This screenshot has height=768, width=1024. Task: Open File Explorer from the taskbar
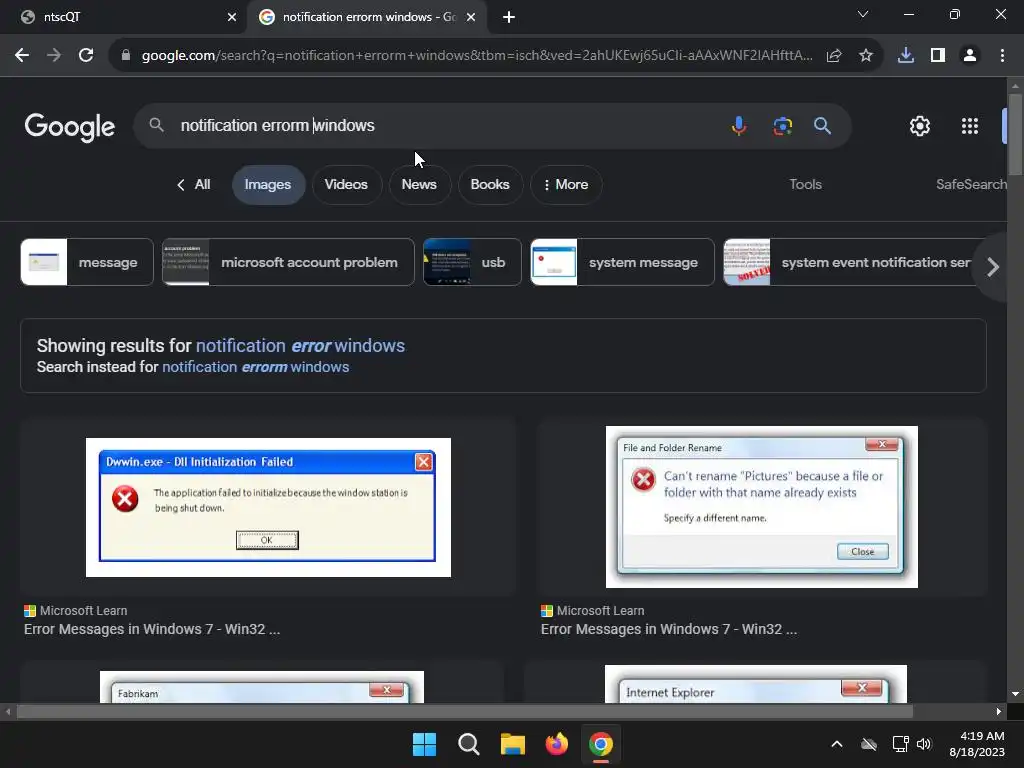click(513, 744)
